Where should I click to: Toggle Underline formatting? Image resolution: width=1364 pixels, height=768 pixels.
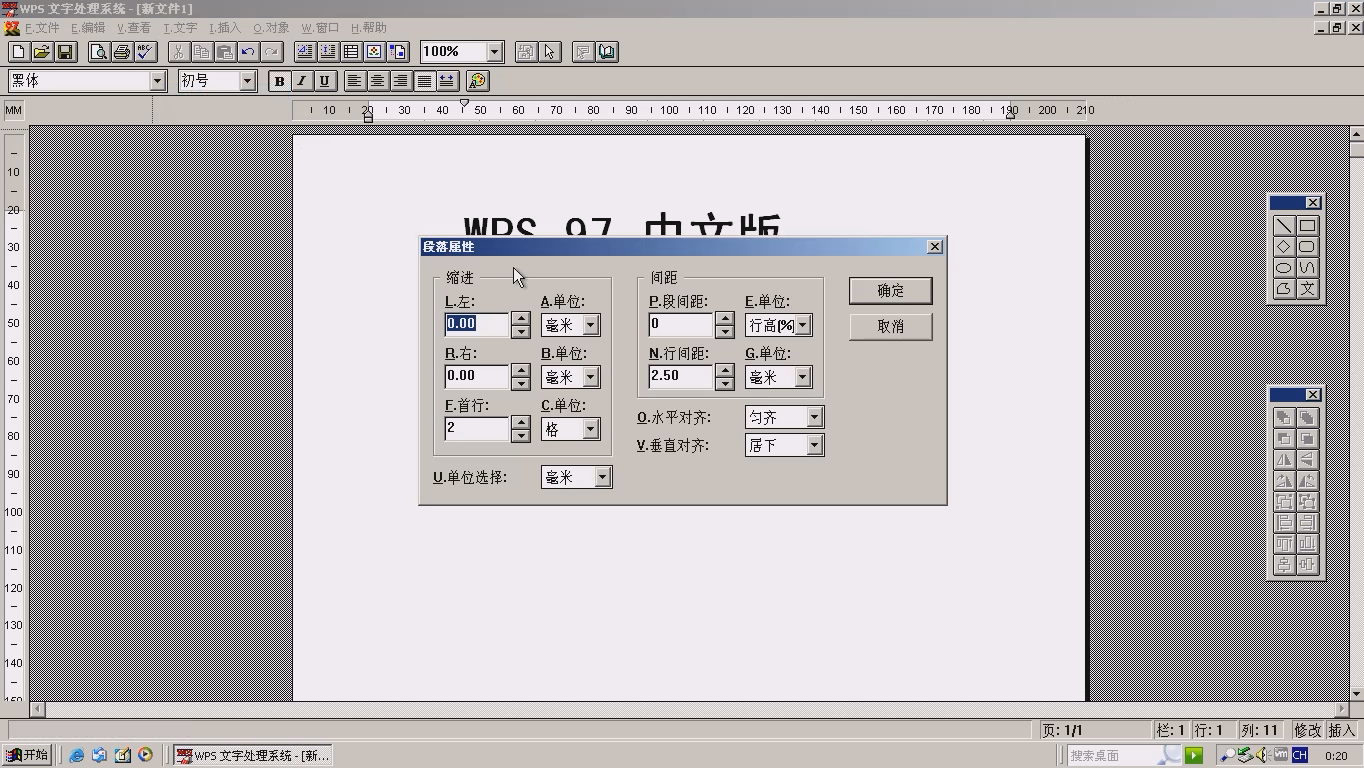click(x=325, y=81)
